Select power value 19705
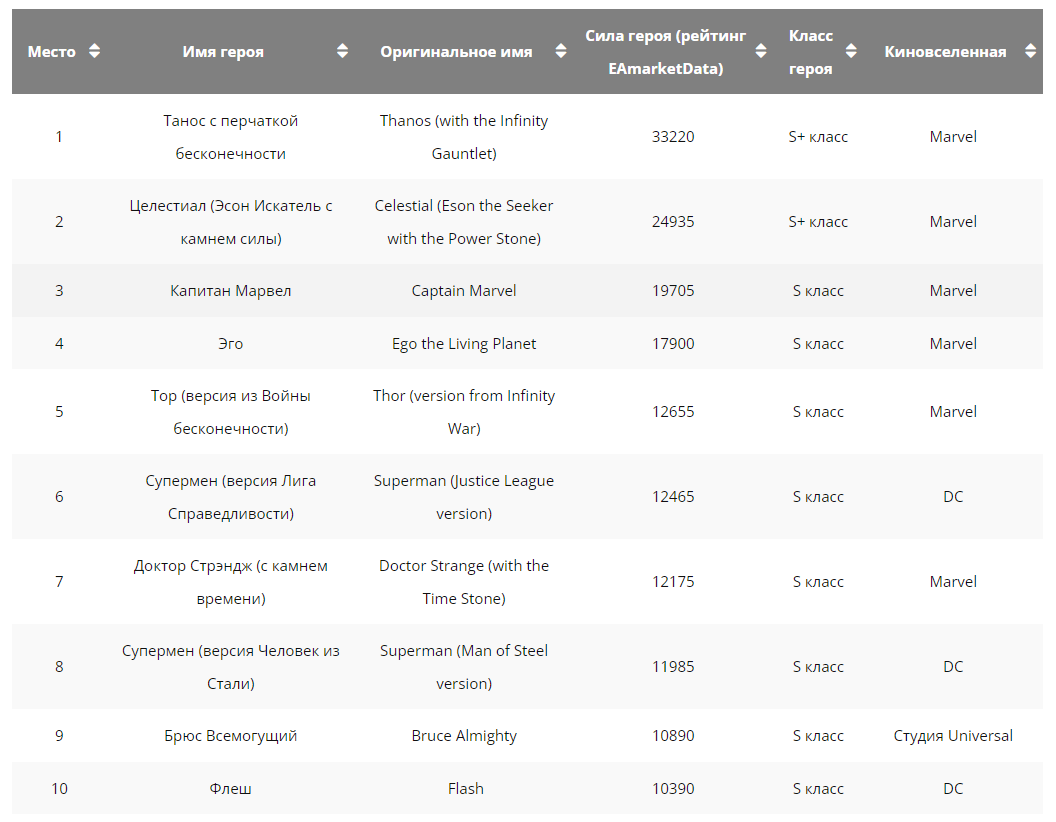1056x822 pixels. click(673, 291)
